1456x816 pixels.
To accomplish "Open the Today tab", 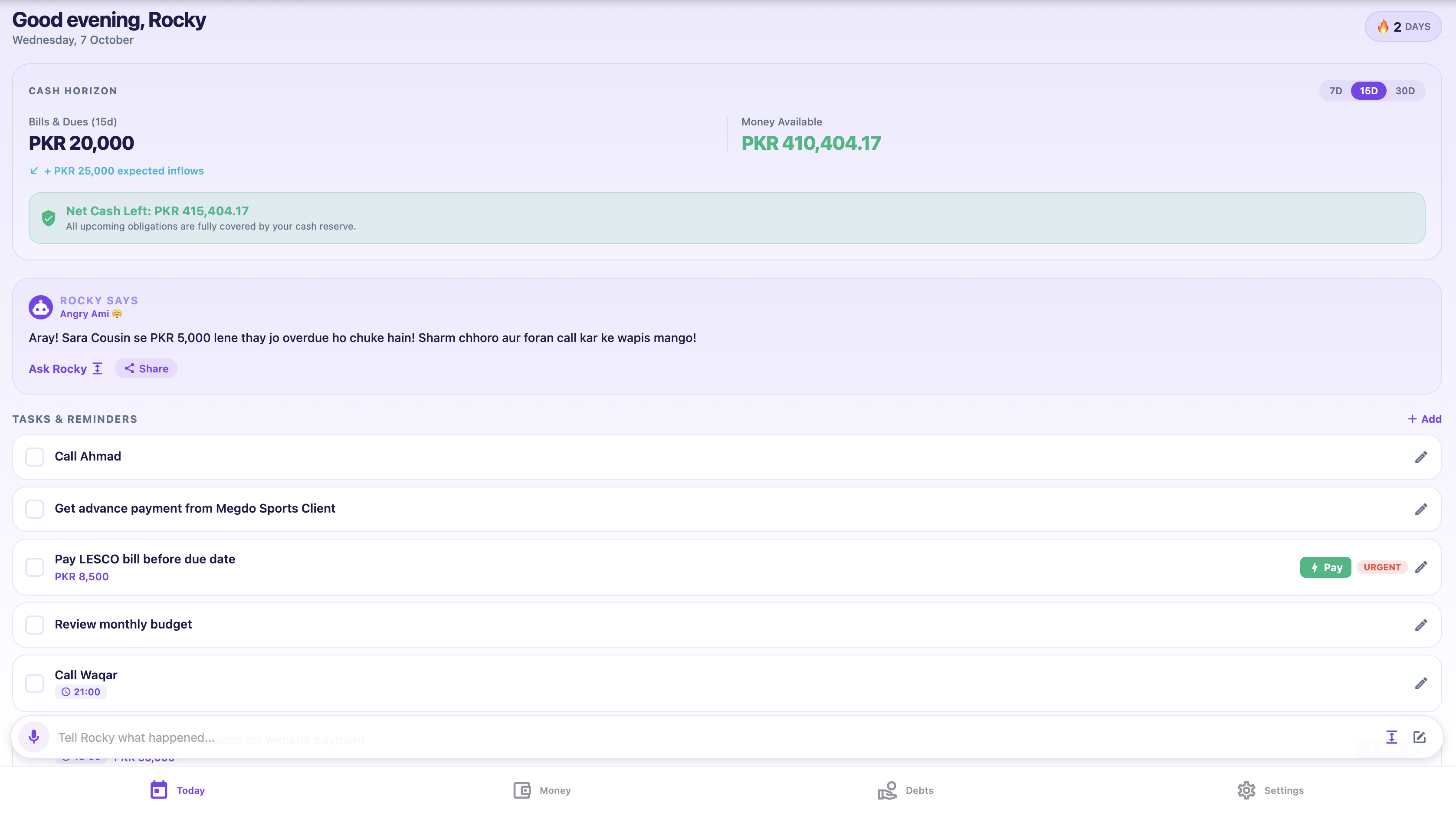I will click(177, 790).
